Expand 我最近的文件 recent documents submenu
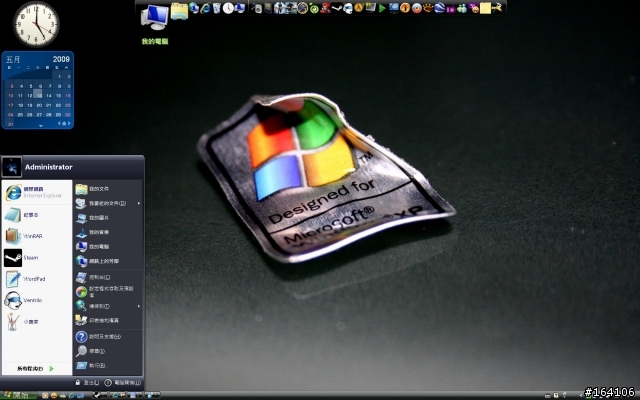This screenshot has width=640, height=400. coord(108,203)
